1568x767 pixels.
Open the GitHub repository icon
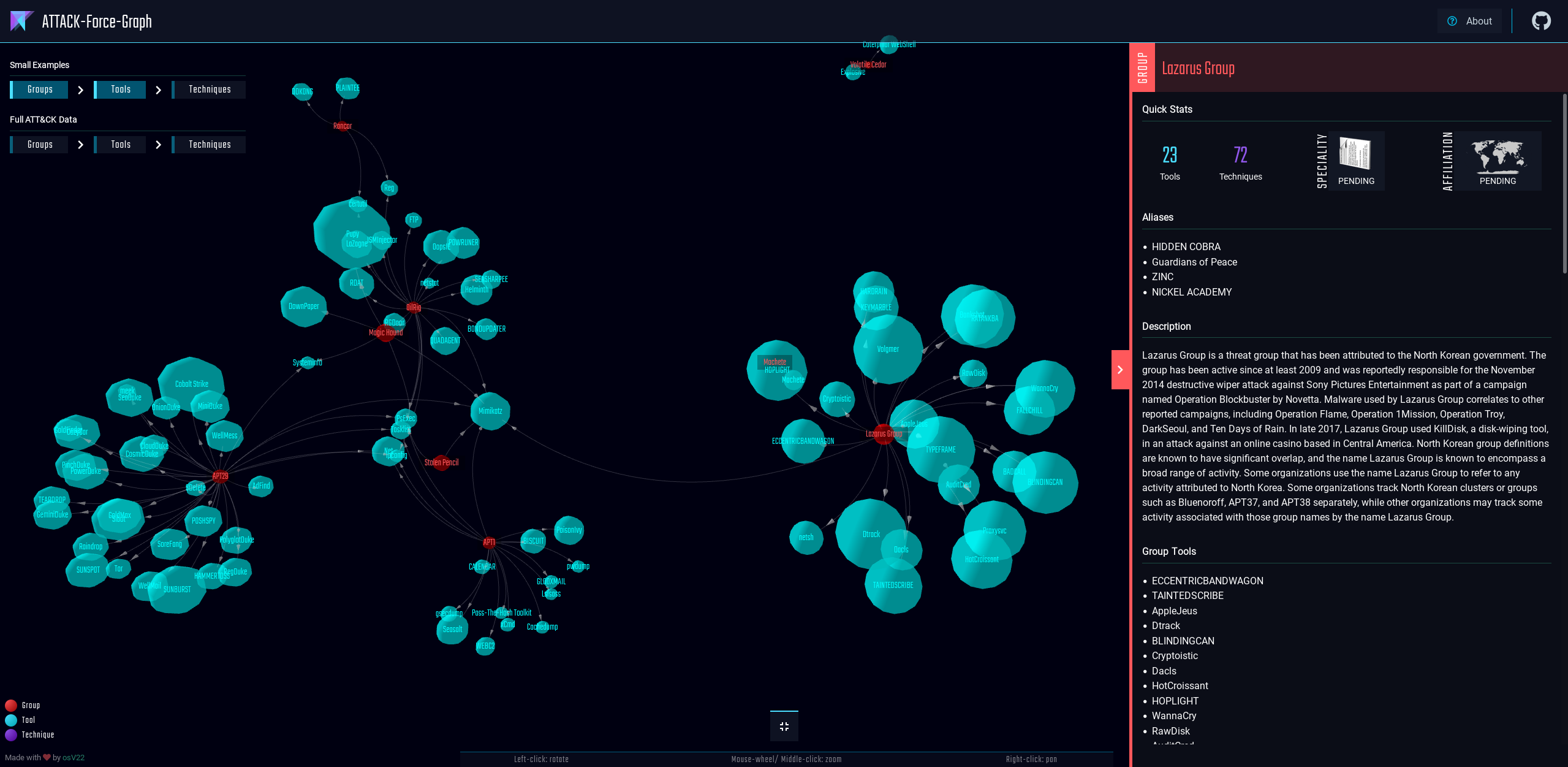[1541, 21]
